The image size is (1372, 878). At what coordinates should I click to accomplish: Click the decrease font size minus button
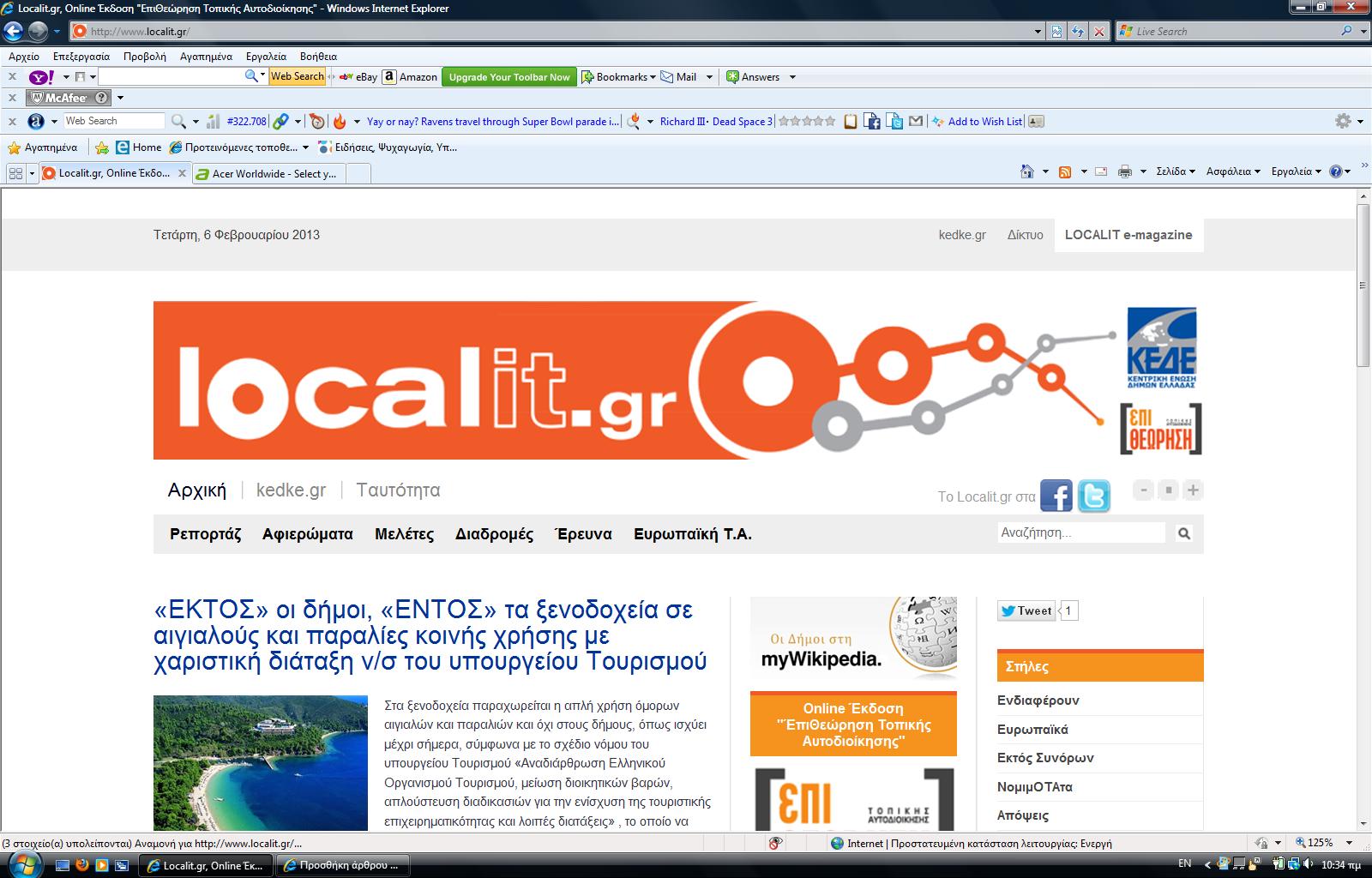(1143, 490)
